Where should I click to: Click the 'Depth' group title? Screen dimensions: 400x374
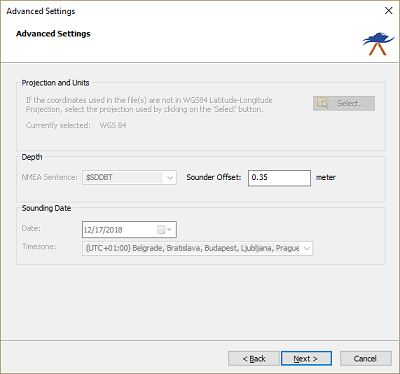[x=32, y=157]
